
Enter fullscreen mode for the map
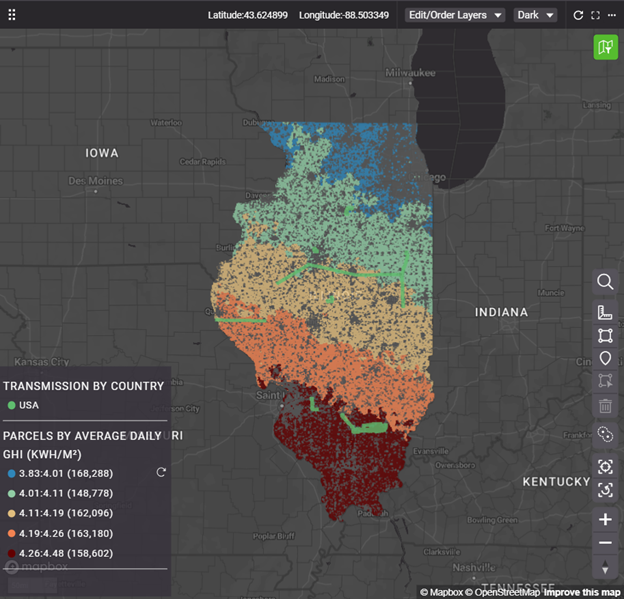(x=596, y=15)
